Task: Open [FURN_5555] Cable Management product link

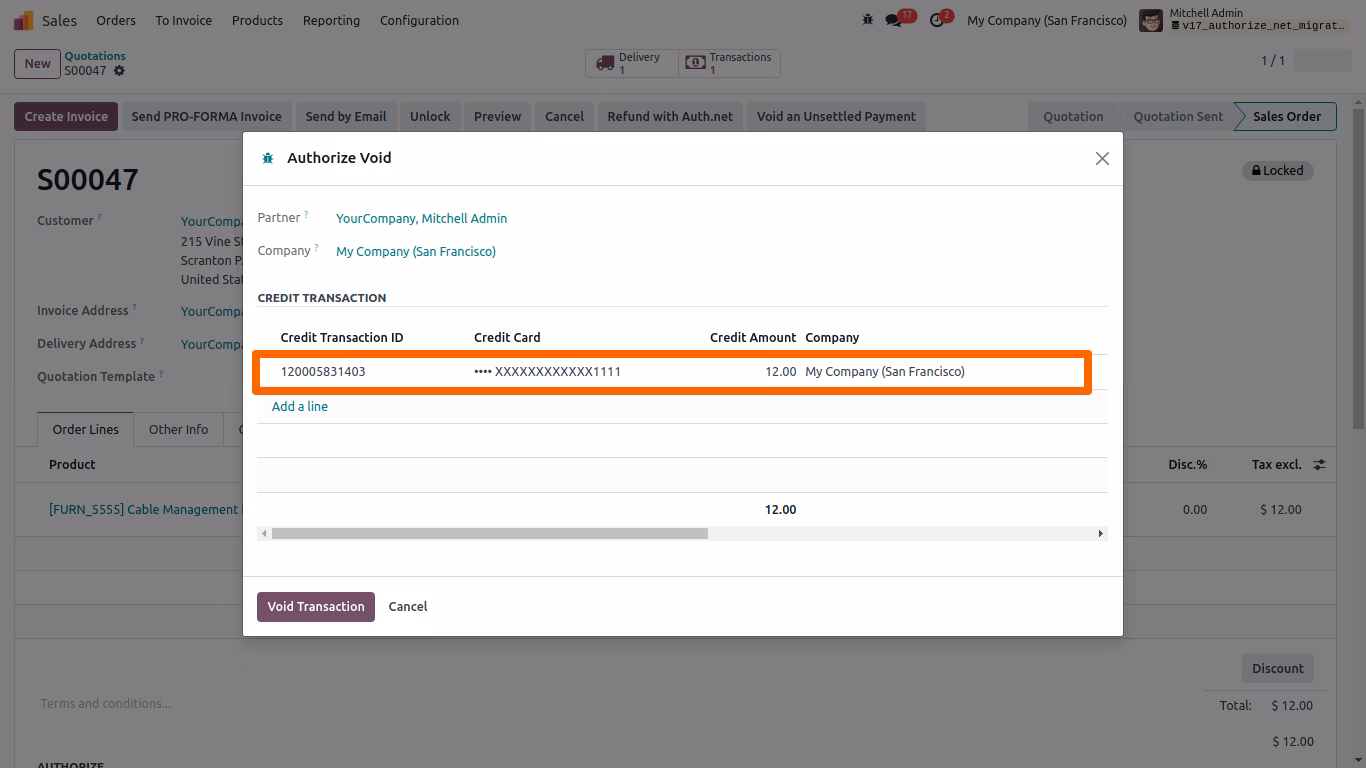Action: tap(144, 509)
